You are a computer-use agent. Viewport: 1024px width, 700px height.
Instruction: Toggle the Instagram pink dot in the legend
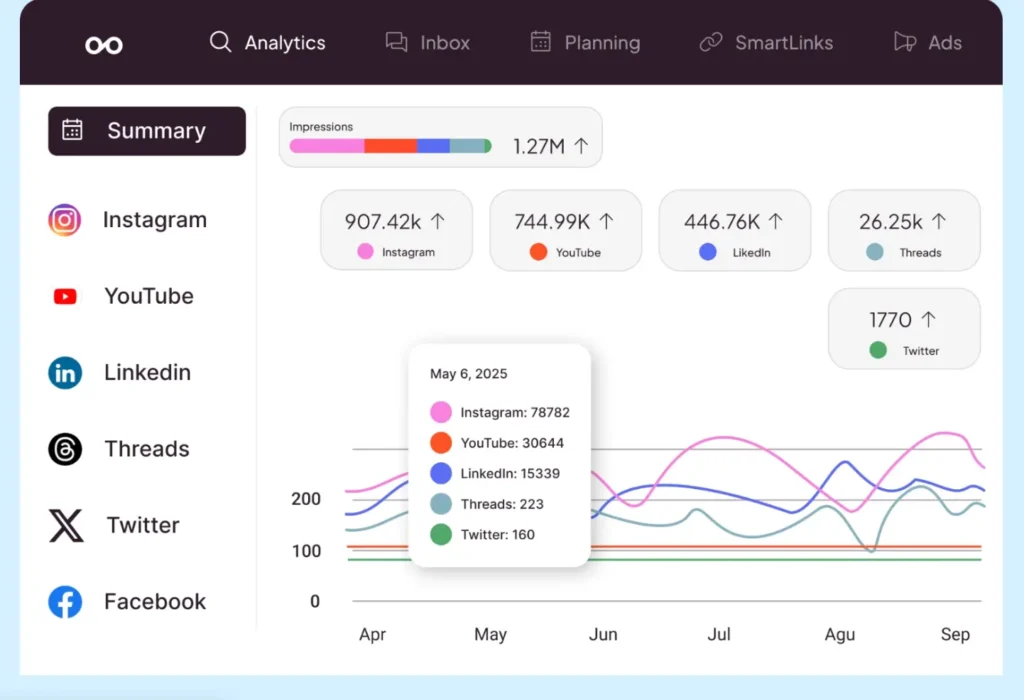pyautogui.click(x=440, y=412)
